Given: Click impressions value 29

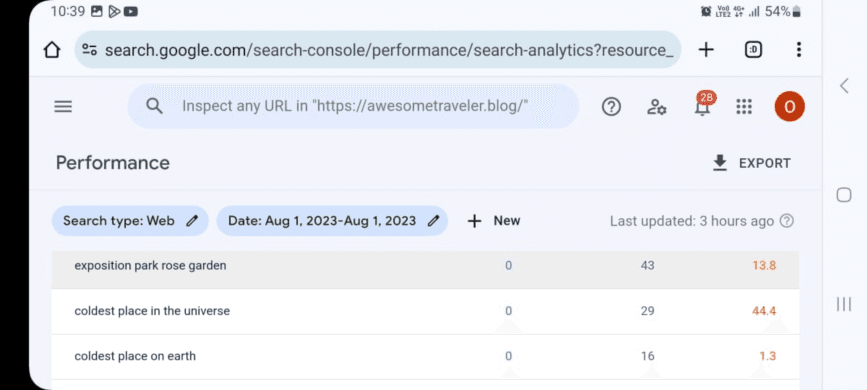Looking at the screenshot, I should click(647, 311).
